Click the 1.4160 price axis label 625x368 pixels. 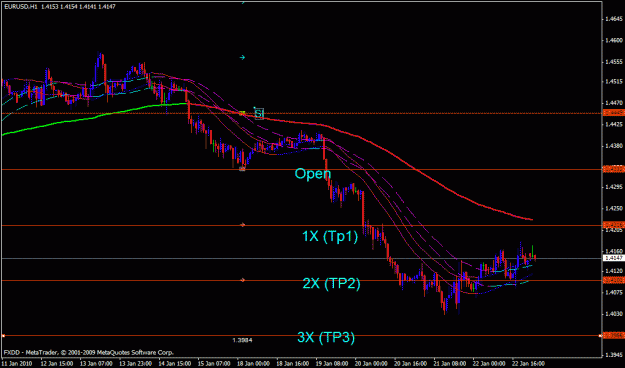(x=614, y=251)
